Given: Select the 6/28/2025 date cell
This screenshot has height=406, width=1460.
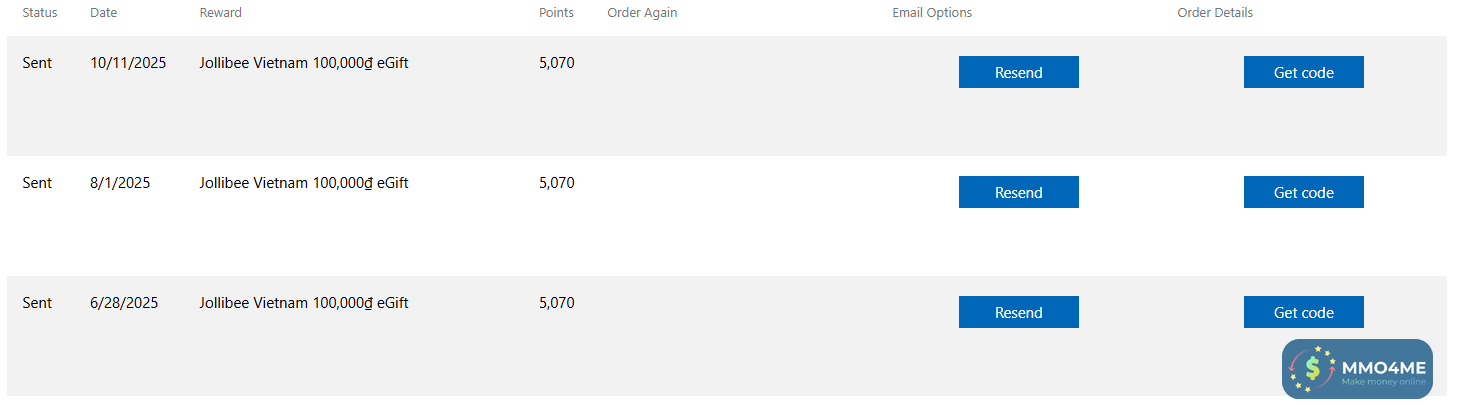Looking at the screenshot, I should click(124, 303).
